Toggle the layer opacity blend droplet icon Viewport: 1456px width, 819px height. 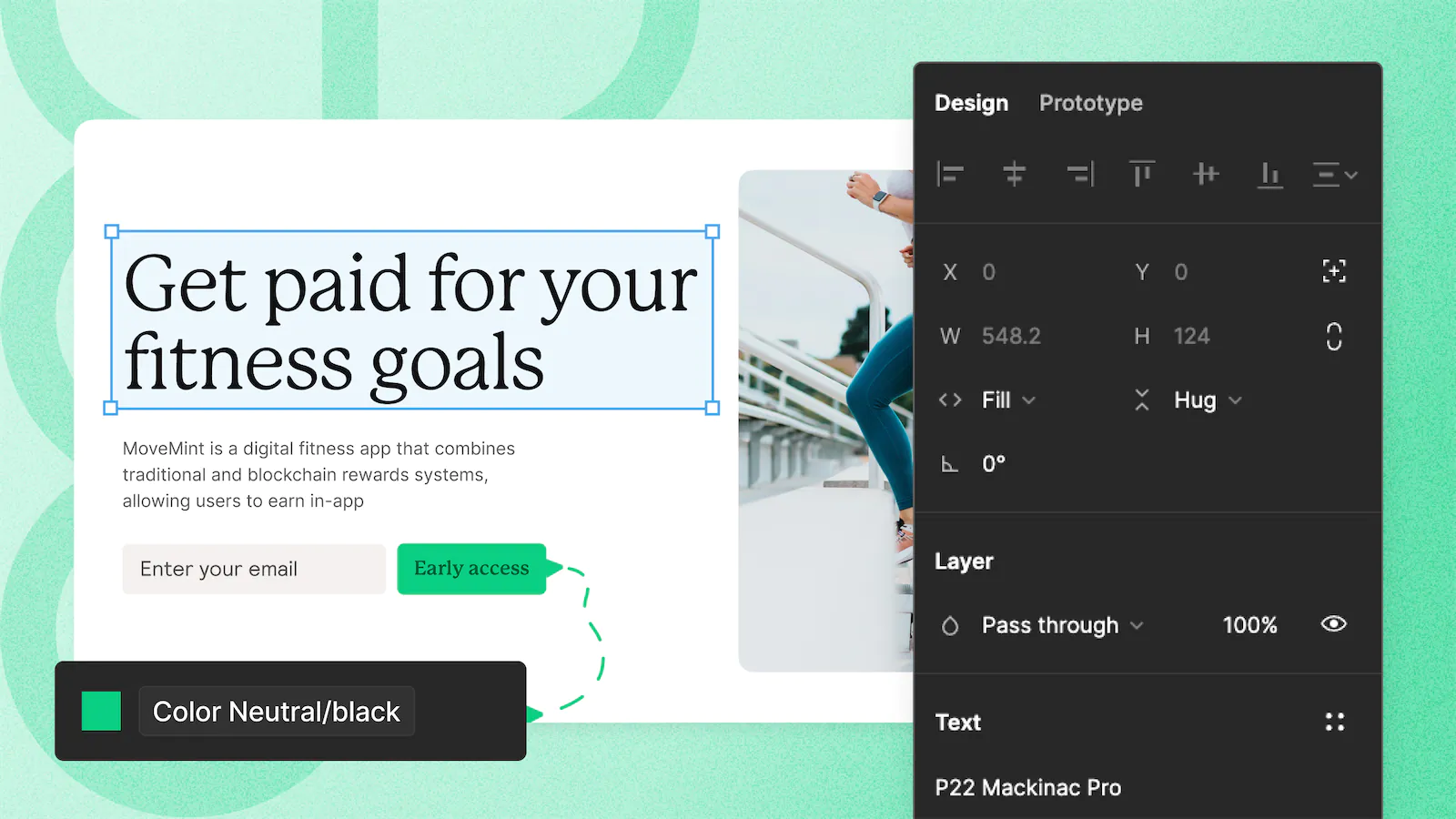tap(950, 625)
